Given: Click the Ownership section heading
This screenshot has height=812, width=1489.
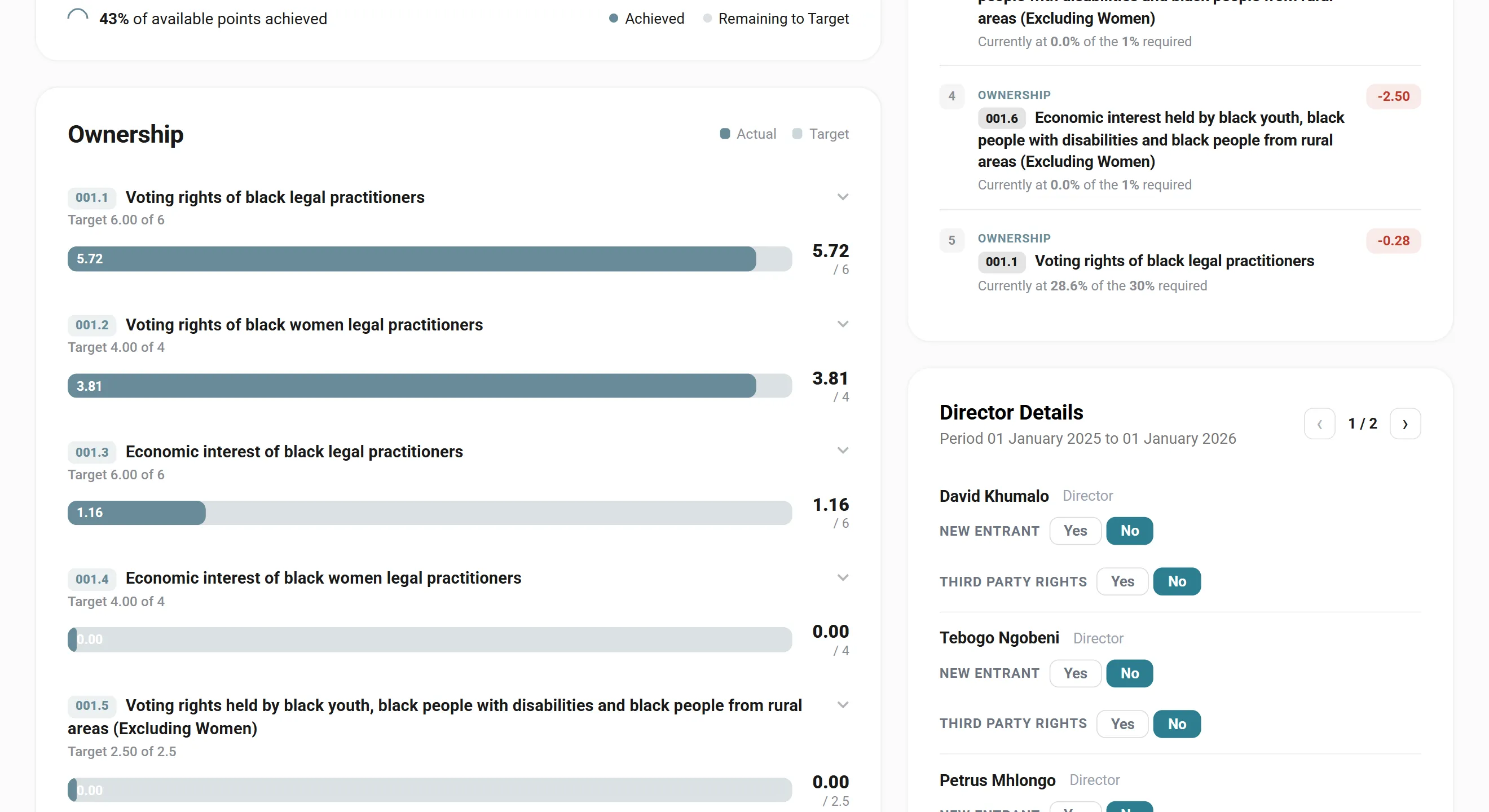Looking at the screenshot, I should coord(125,134).
